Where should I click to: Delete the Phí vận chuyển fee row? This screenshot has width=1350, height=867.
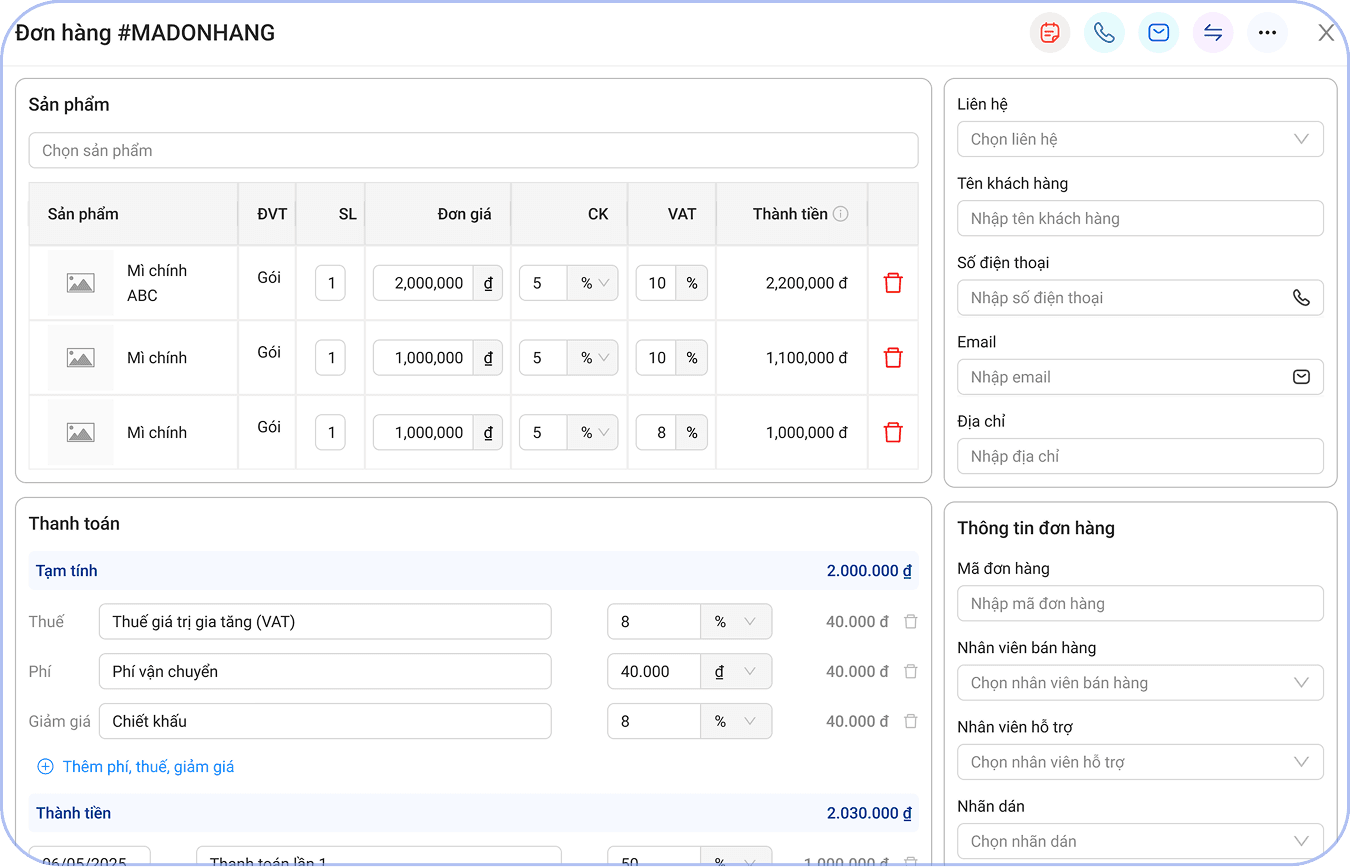pyautogui.click(x=910, y=672)
